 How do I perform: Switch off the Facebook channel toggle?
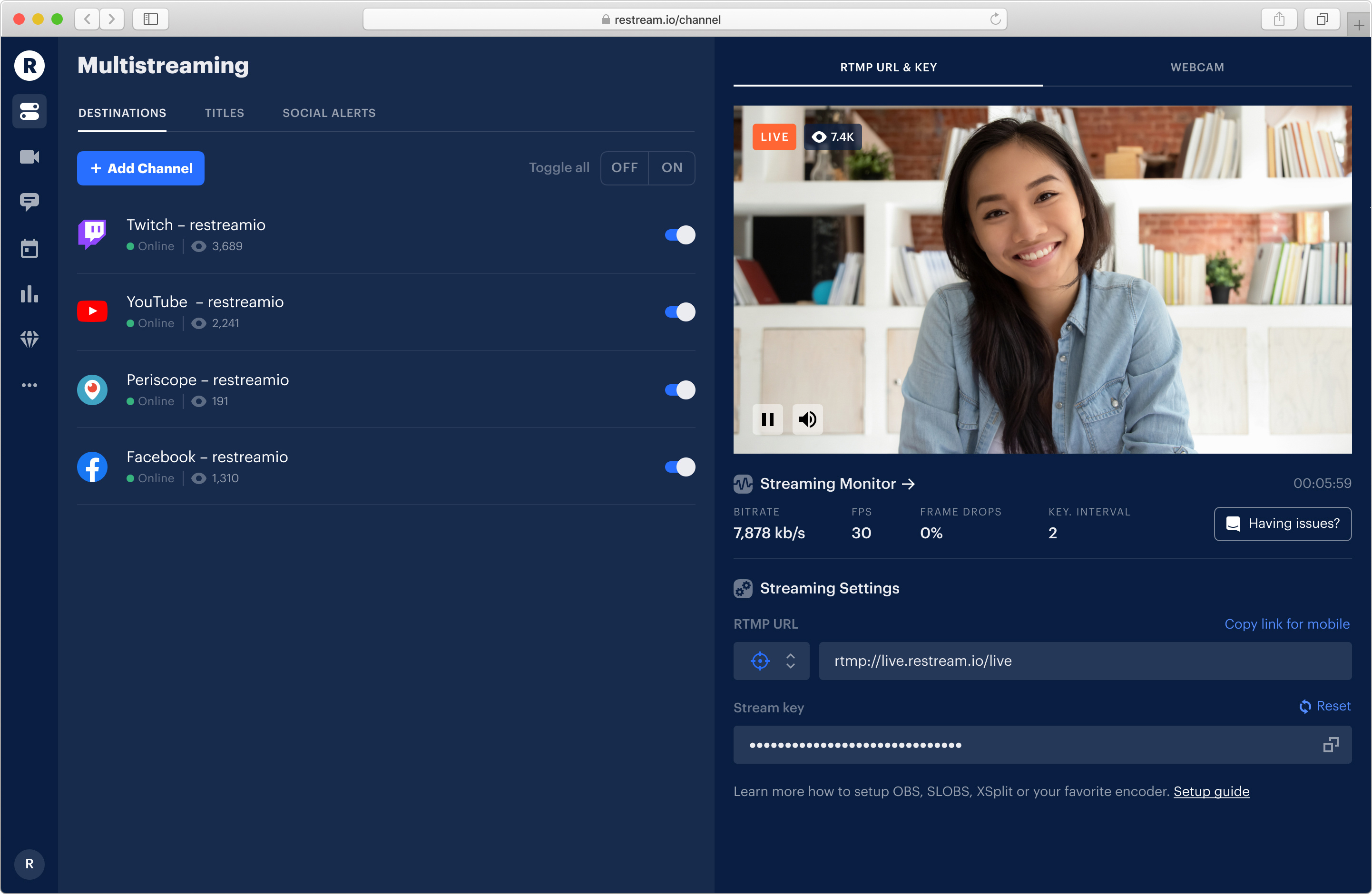click(680, 467)
